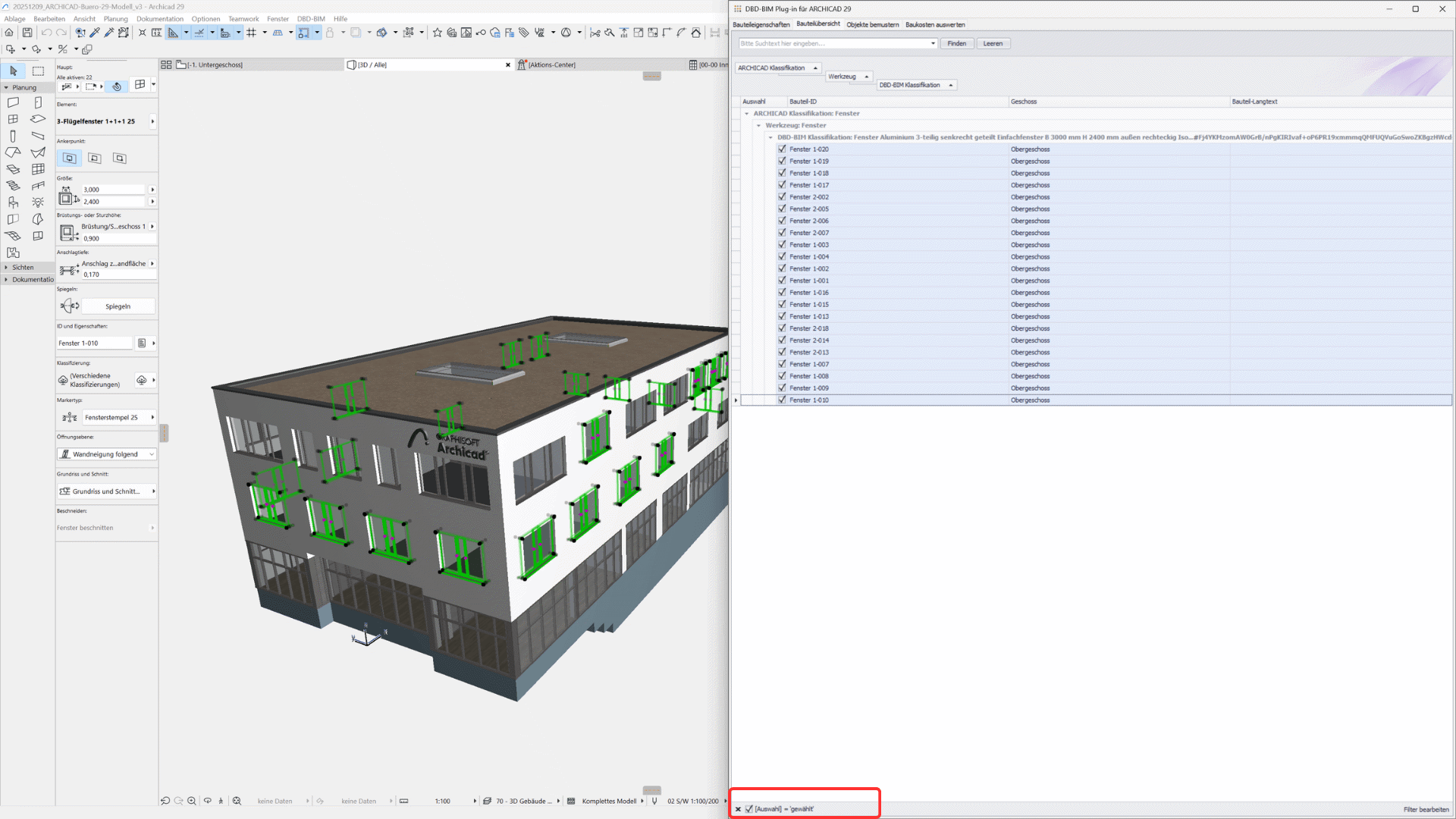This screenshot has height=819, width=1456.
Task: Toggle checkbox for Fenster 2-014
Action: 782,340
